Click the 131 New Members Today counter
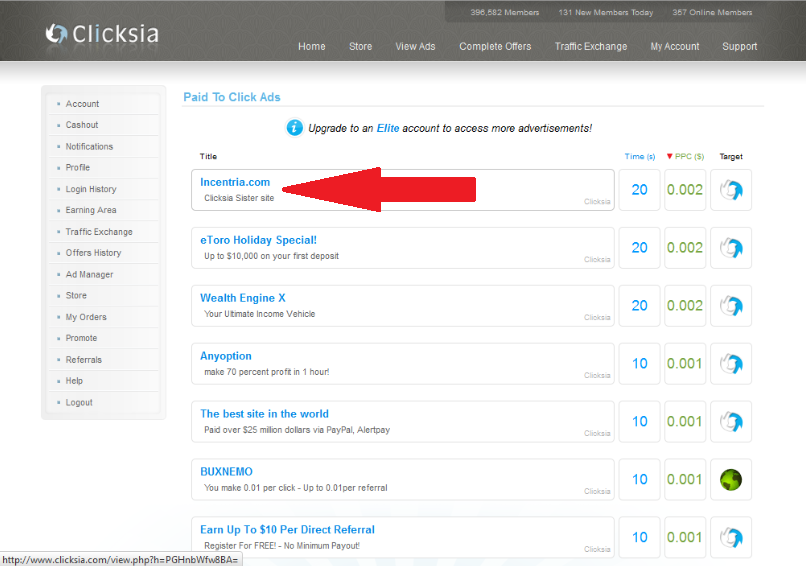The height and width of the screenshot is (566, 806). coord(606,12)
